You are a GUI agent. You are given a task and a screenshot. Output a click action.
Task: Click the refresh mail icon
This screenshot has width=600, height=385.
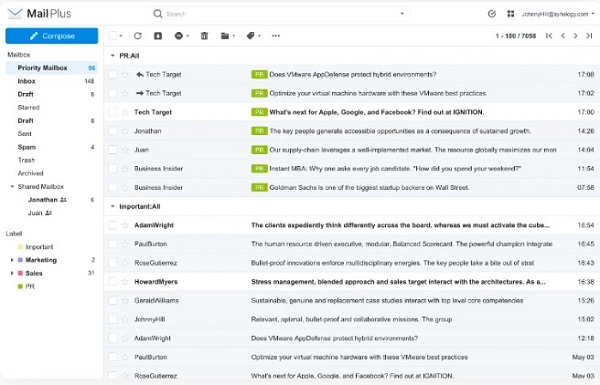[138, 36]
